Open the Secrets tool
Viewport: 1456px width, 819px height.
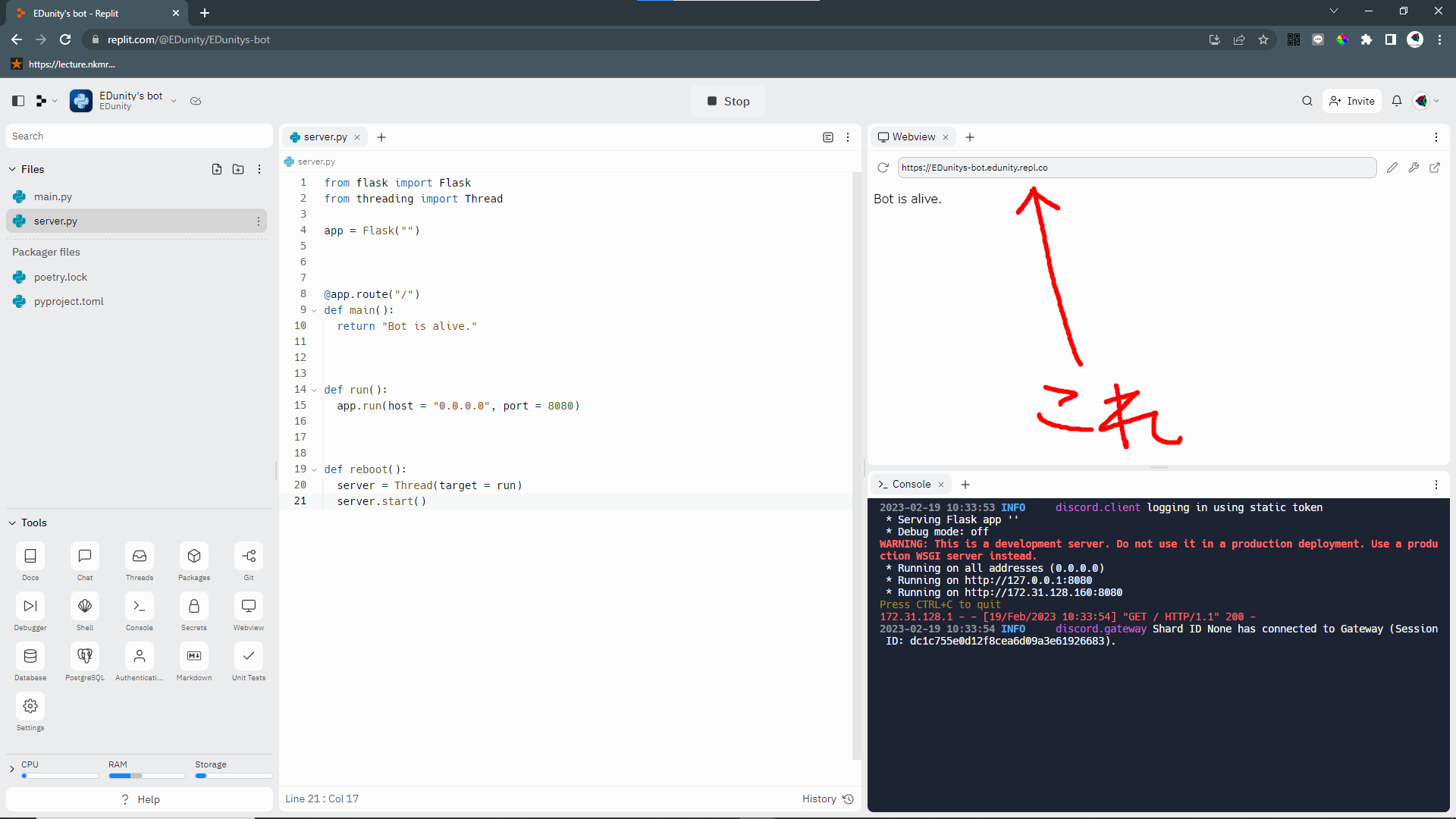(194, 607)
